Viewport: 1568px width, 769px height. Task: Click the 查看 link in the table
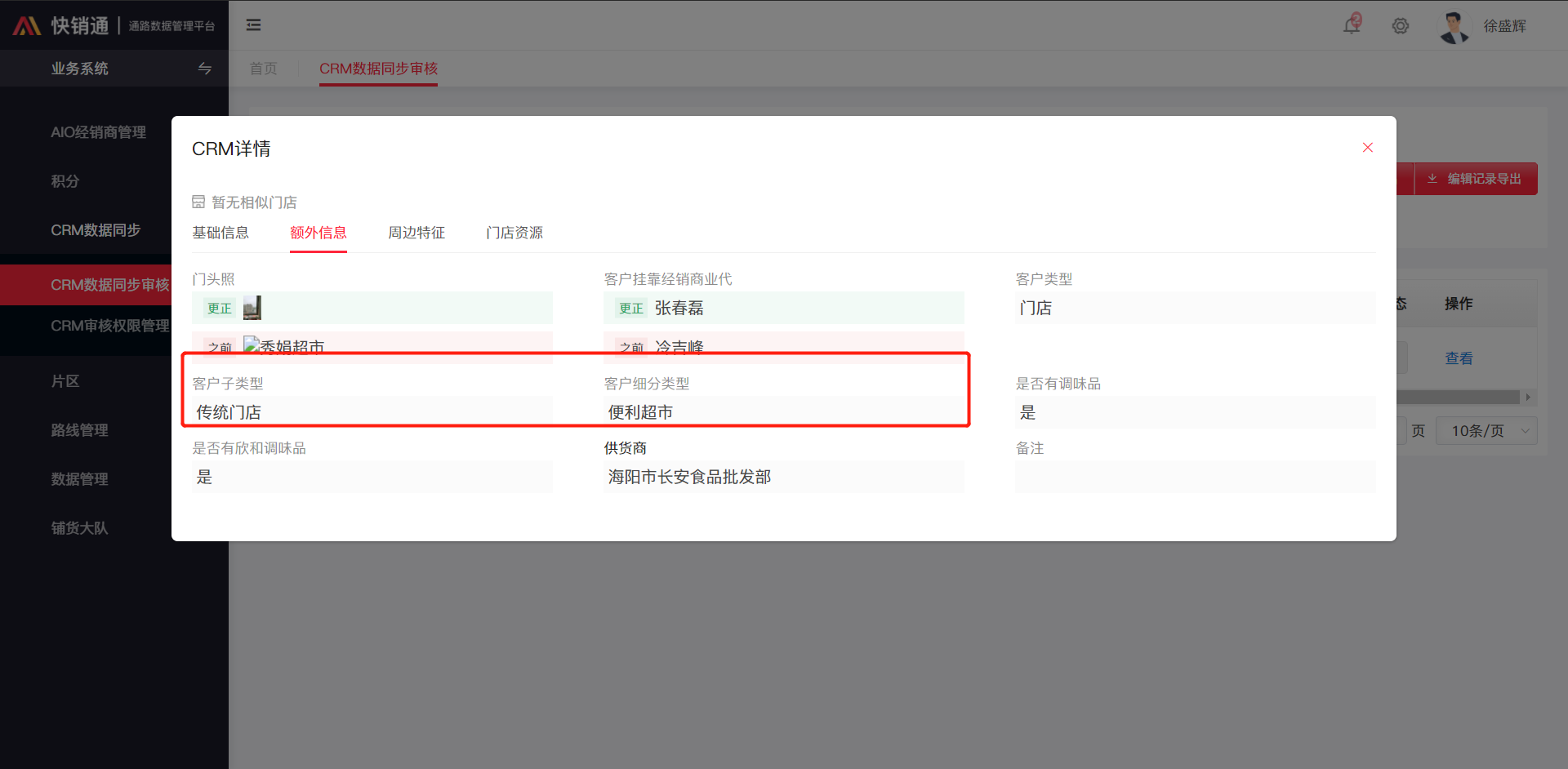[x=1459, y=358]
